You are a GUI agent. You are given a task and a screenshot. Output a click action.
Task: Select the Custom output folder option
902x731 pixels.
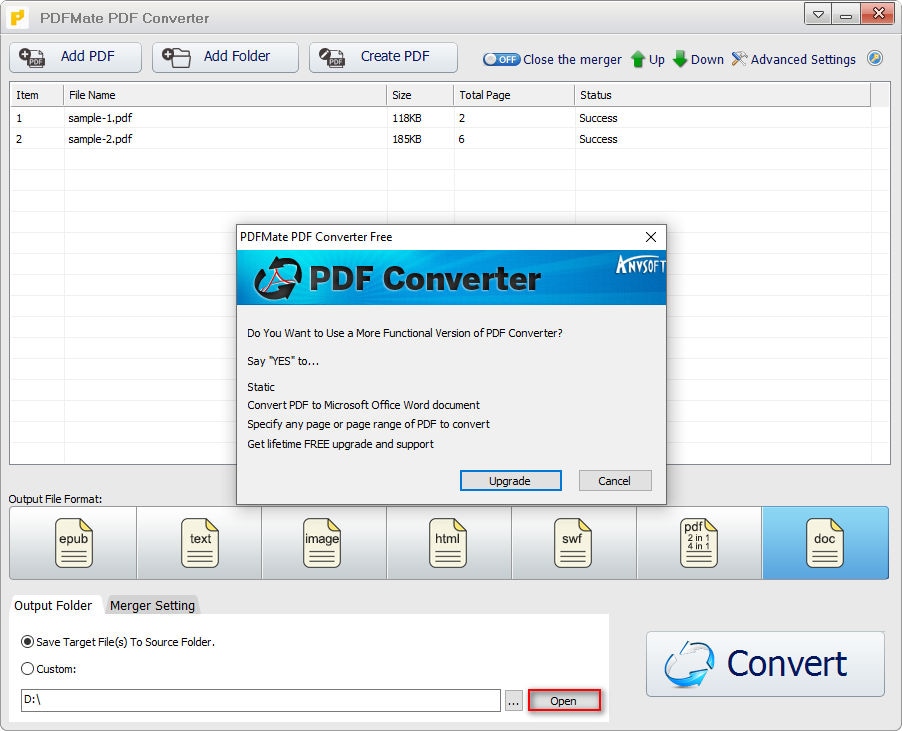(27, 668)
